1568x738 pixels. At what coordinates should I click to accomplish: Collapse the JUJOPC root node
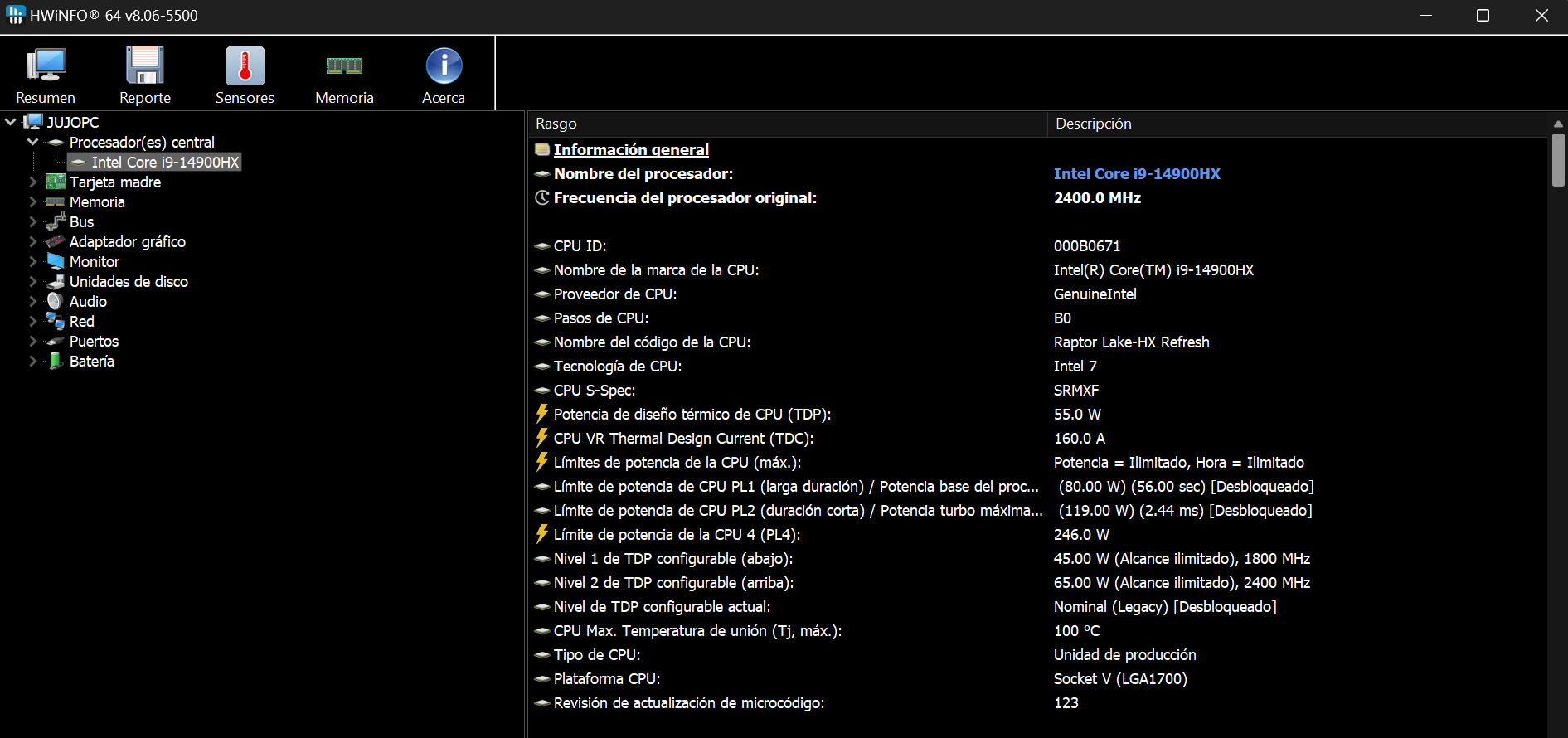11,122
